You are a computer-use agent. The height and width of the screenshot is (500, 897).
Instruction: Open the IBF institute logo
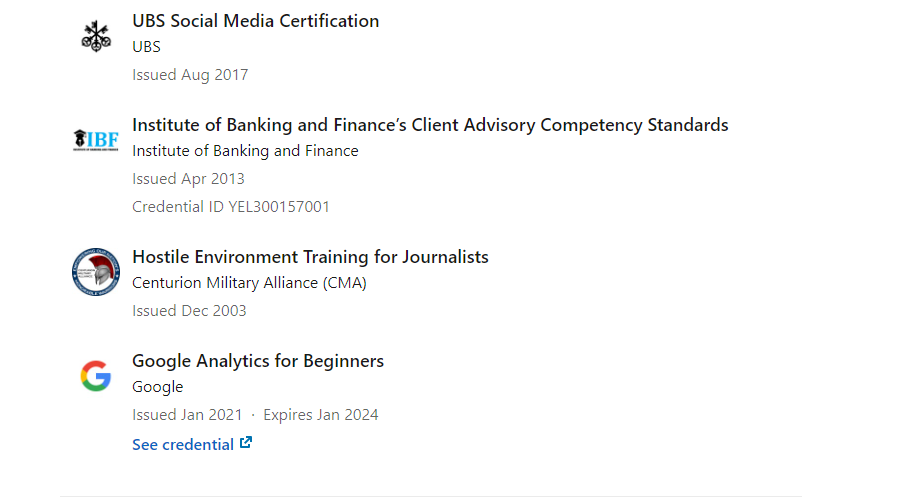click(x=96, y=140)
